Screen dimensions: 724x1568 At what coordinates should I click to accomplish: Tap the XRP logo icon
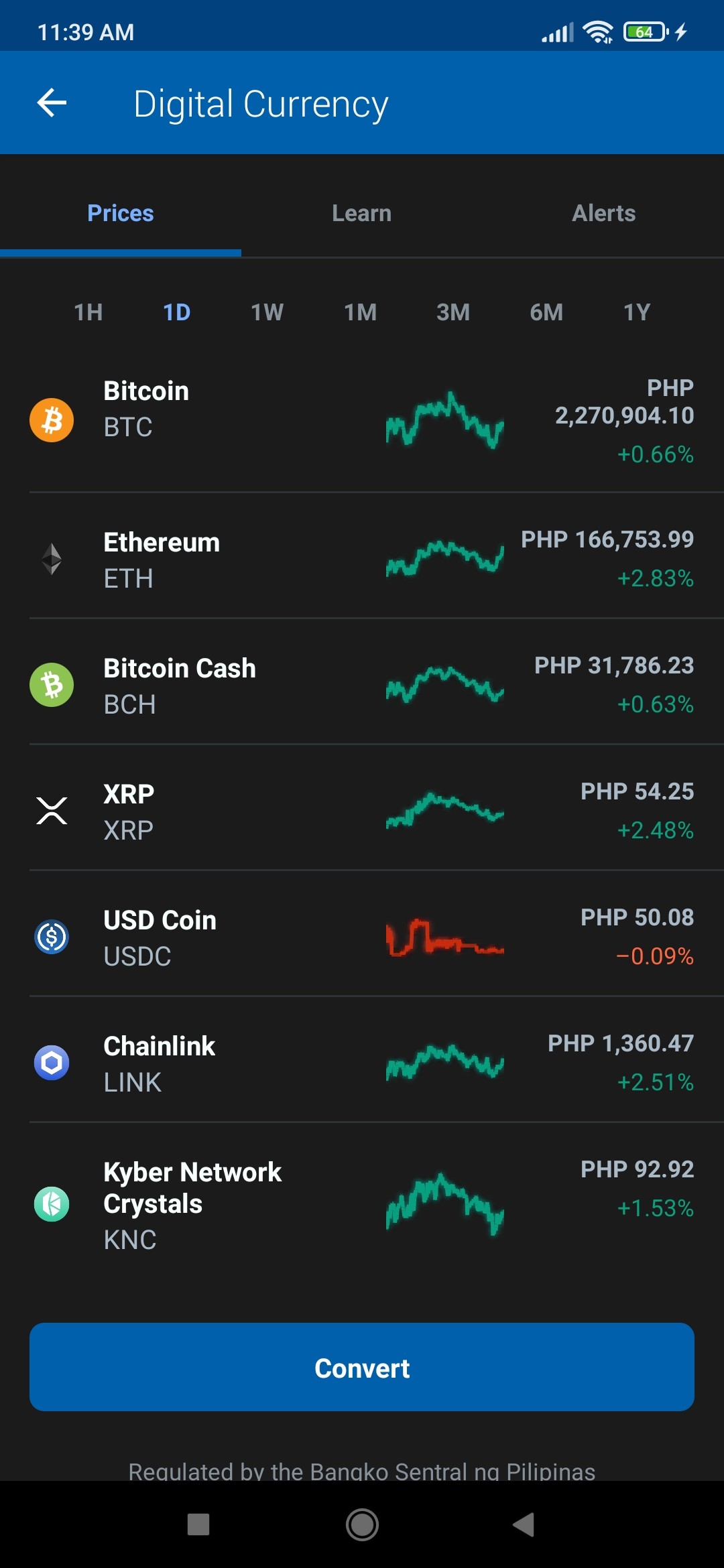click(52, 811)
